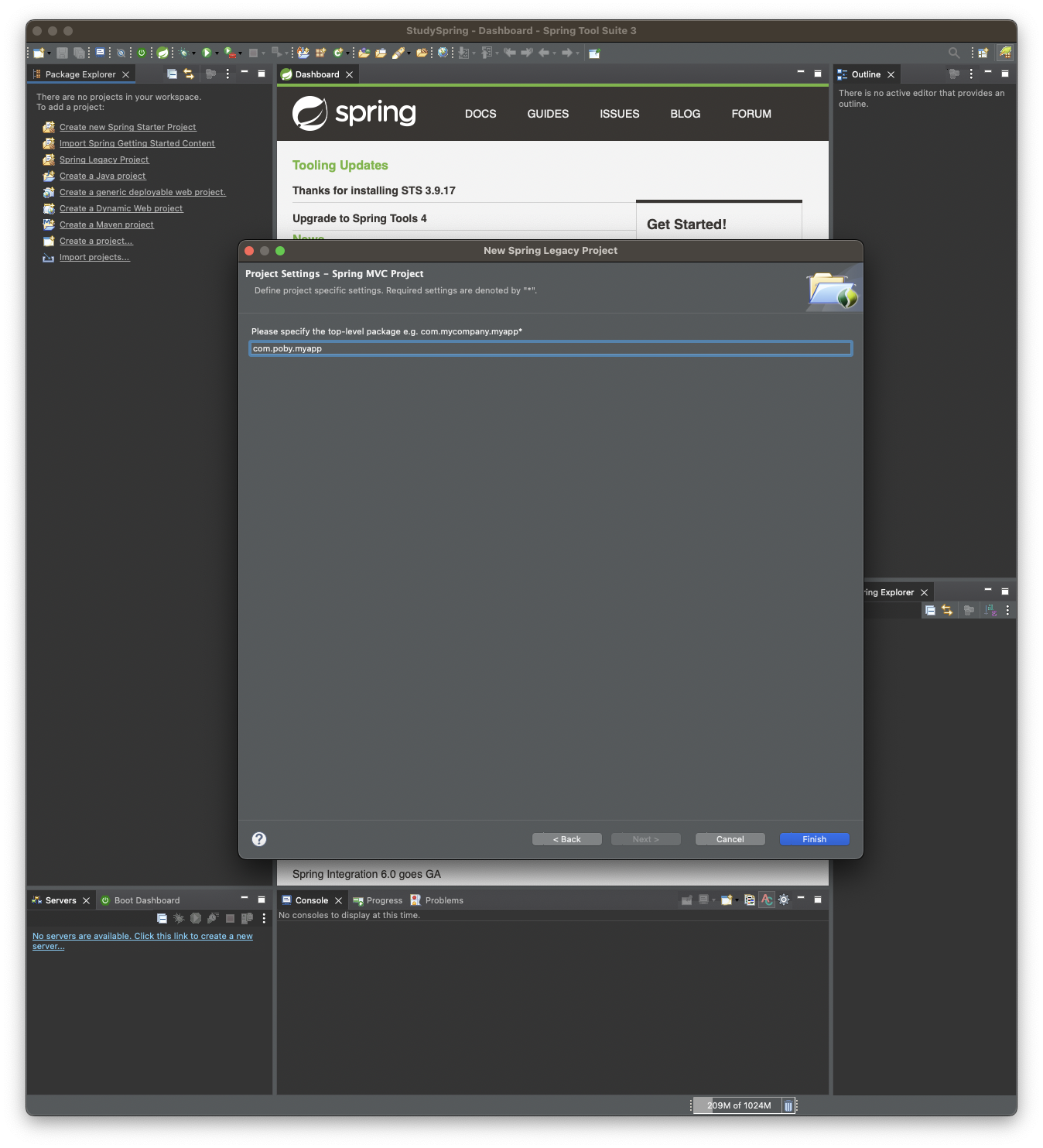Image resolution: width=1043 pixels, height=1148 pixels.
Task: Click the < Back button in dialog
Action: (566, 839)
